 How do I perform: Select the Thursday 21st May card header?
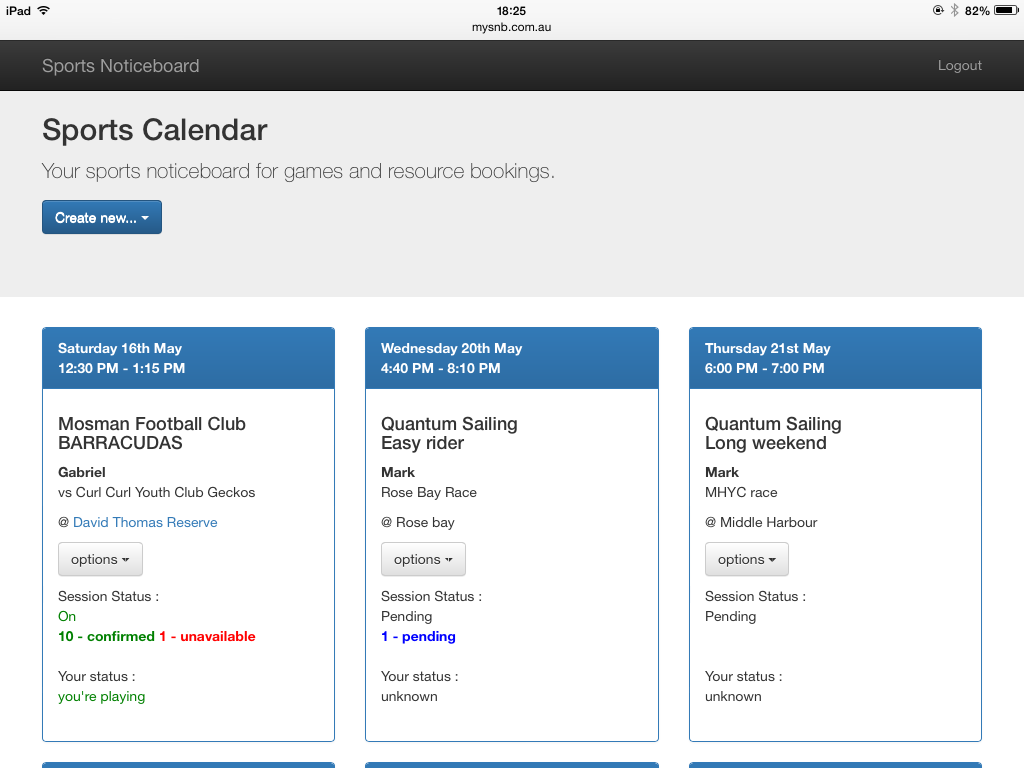pyautogui.click(x=835, y=359)
